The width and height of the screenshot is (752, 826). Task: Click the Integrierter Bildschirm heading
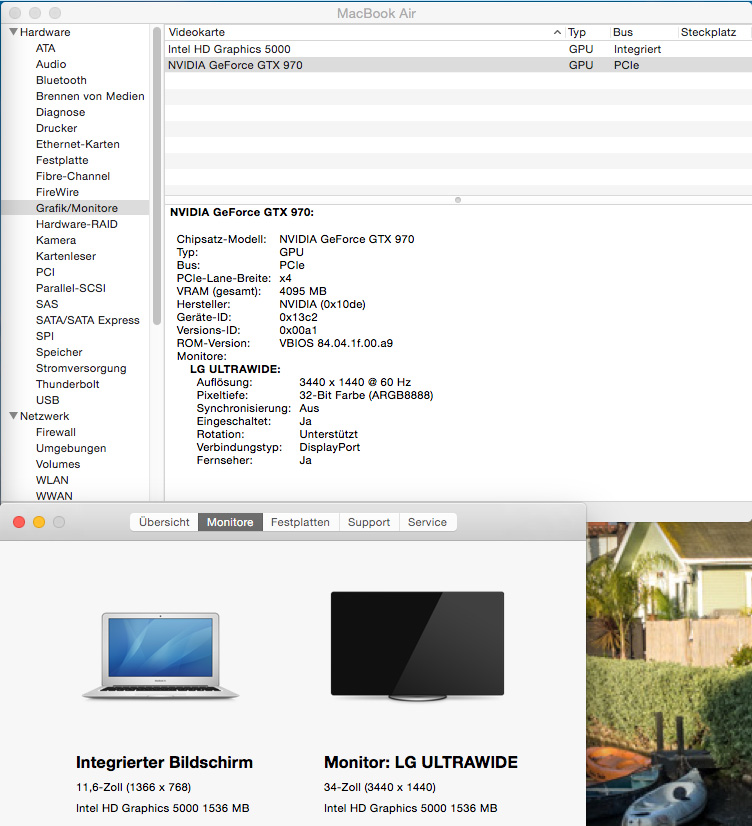(x=164, y=762)
